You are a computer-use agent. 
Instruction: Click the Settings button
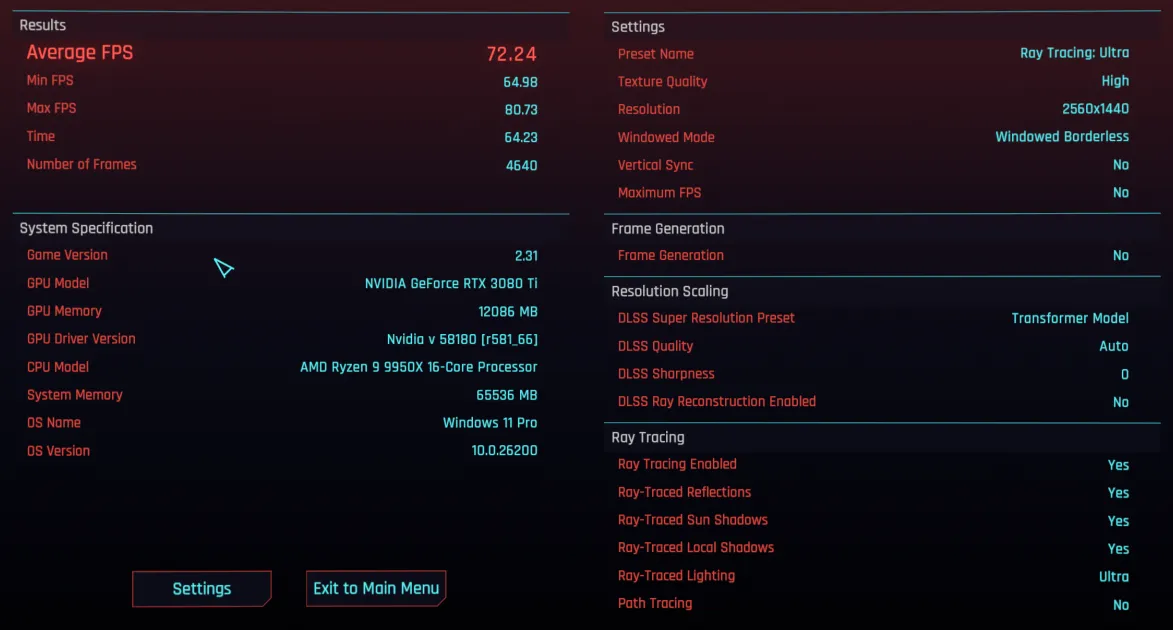pos(201,589)
